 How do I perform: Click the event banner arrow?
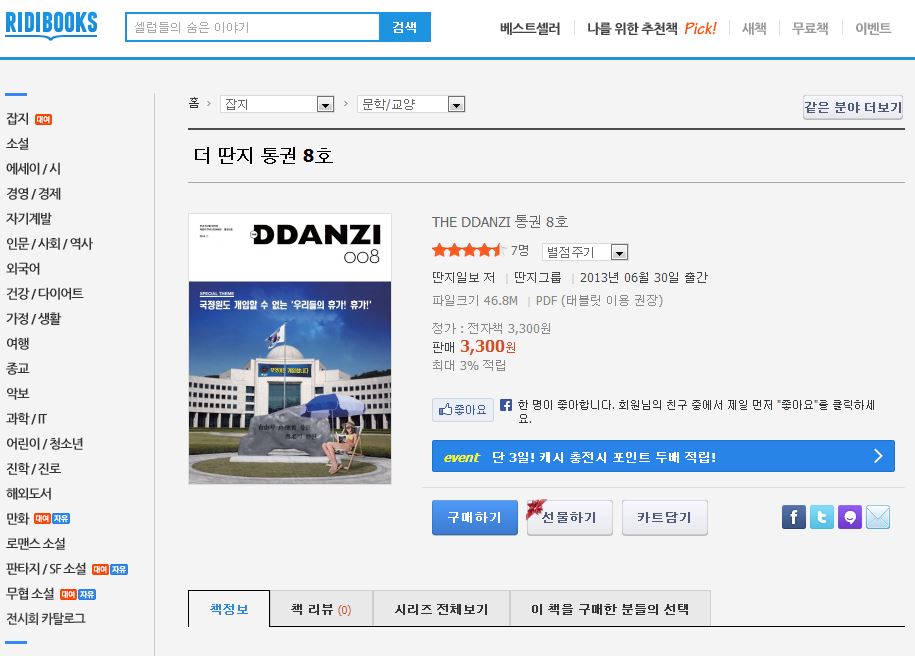pyautogui.click(x=878, y=456)
